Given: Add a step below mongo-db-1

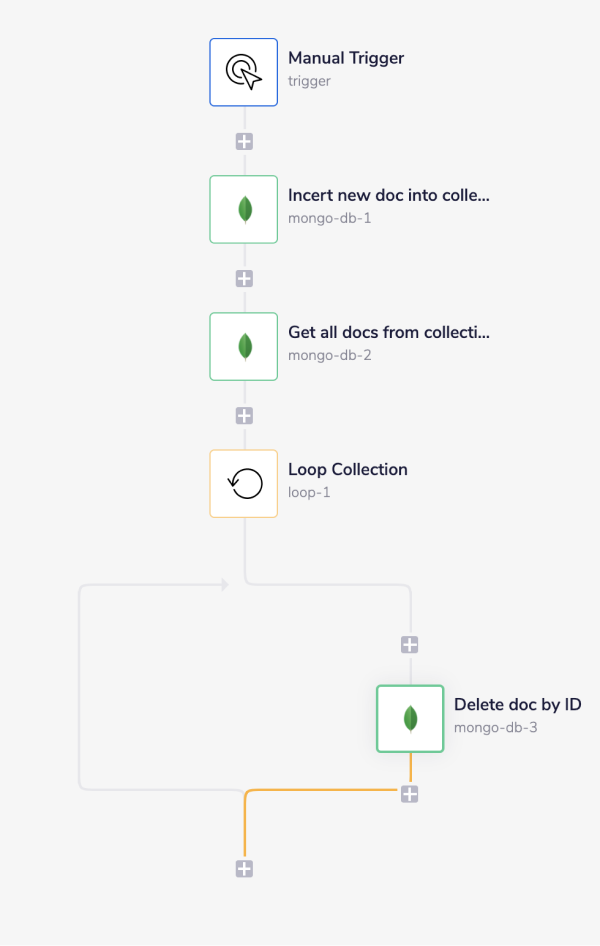Looking at the screenshot, I should pos(243,278).
